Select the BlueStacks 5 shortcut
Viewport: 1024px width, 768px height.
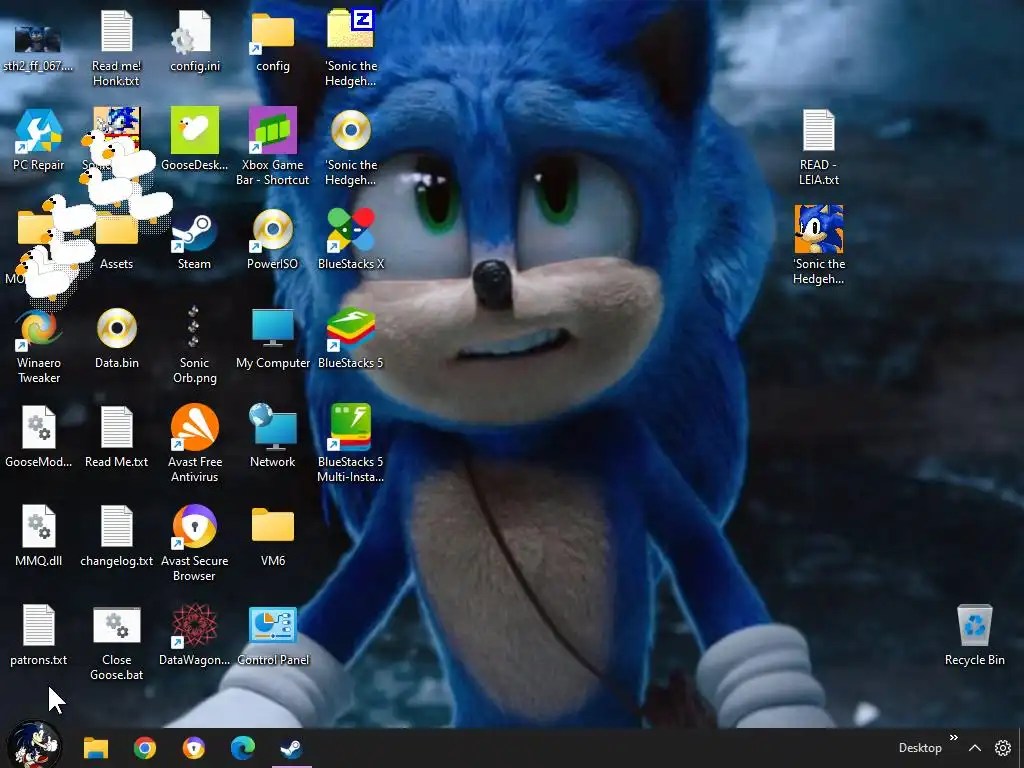coord(351,328)
